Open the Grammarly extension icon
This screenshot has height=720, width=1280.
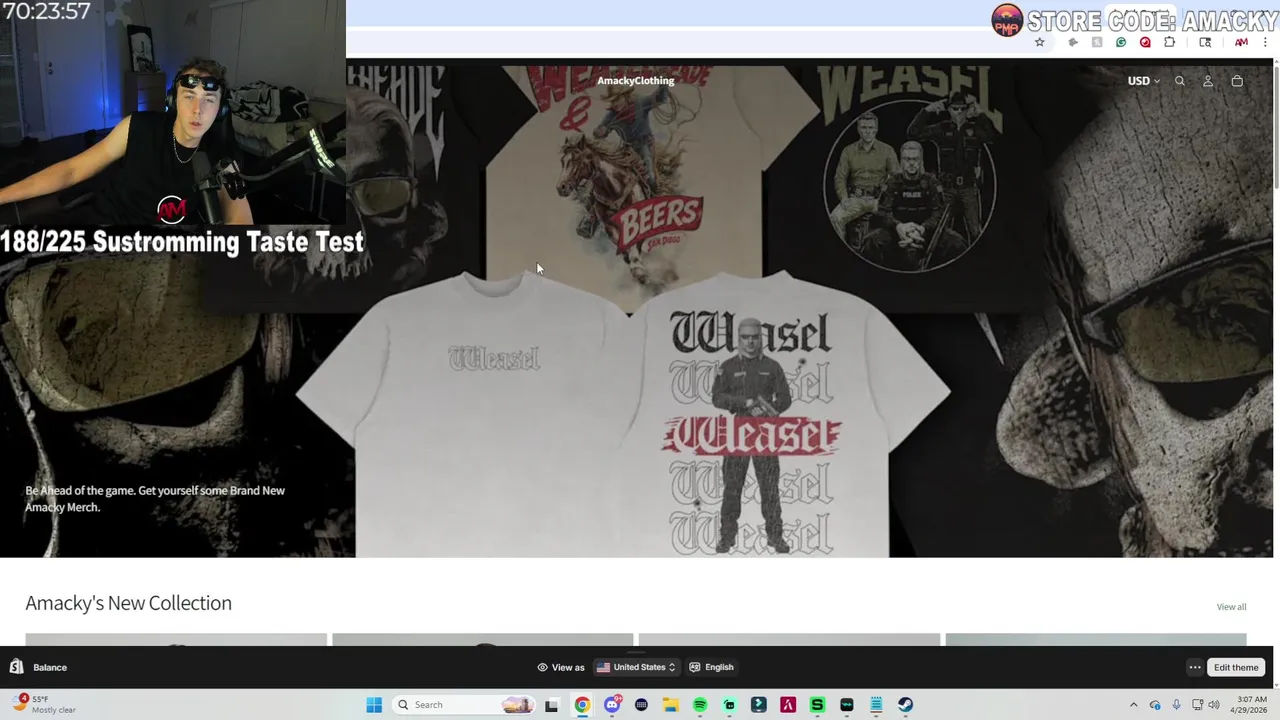coord(1121,42)
